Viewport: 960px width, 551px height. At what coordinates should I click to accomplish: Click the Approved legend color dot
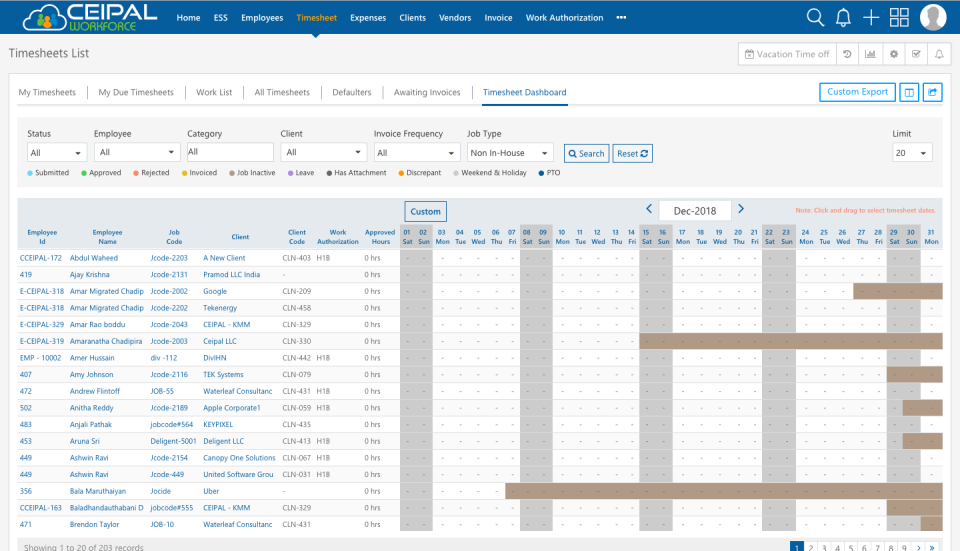point(84,173)
